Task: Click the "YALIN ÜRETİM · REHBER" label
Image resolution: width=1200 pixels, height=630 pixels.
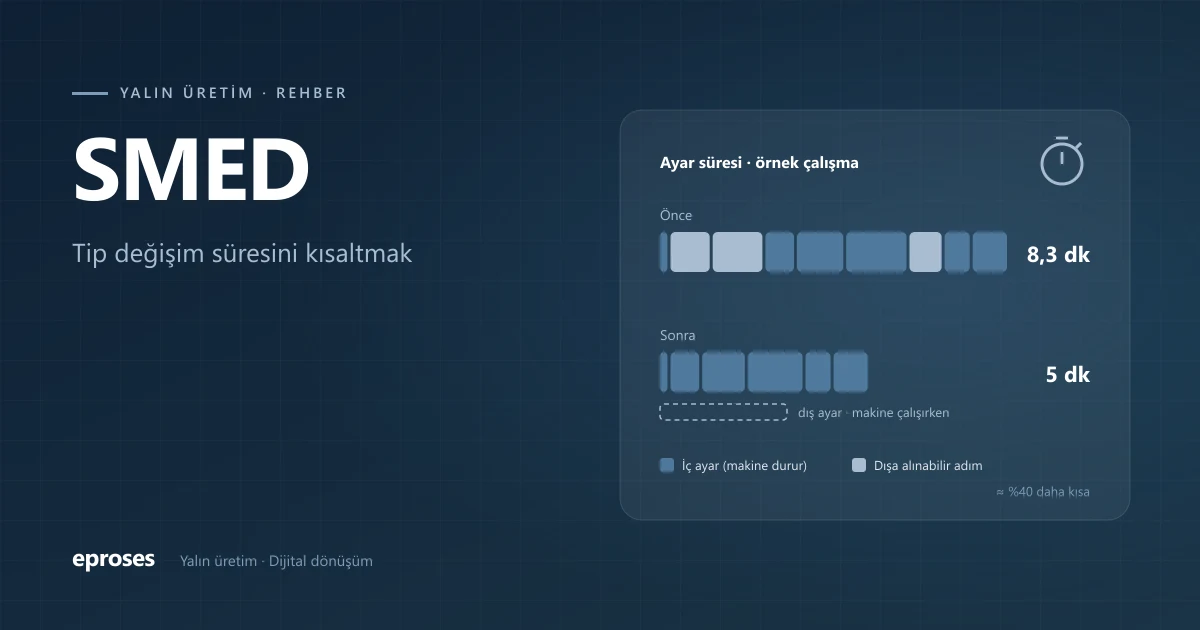Action: (233, 93)
